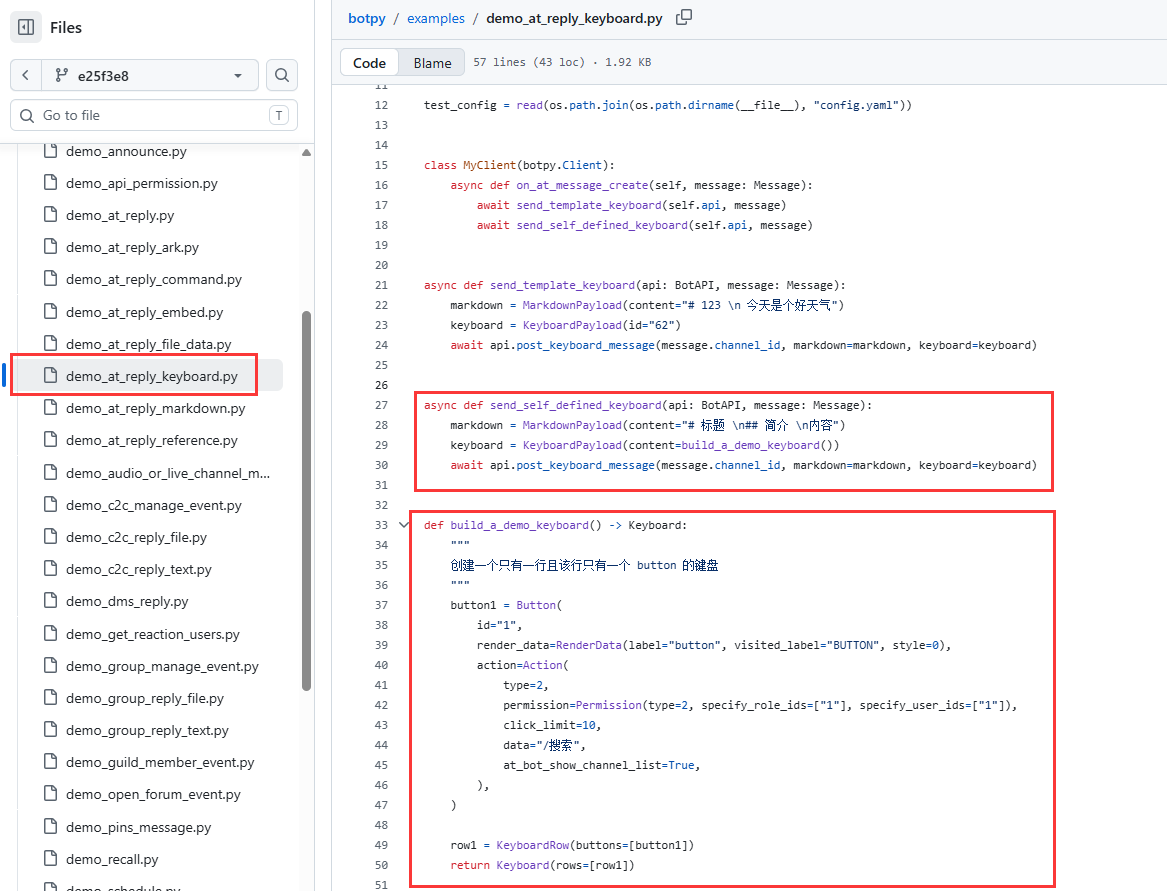Viewport: 1167px width, 891px height.
Task: Open demo_audio_or_live_channel_m... file
Action: [x=167, y=473]
